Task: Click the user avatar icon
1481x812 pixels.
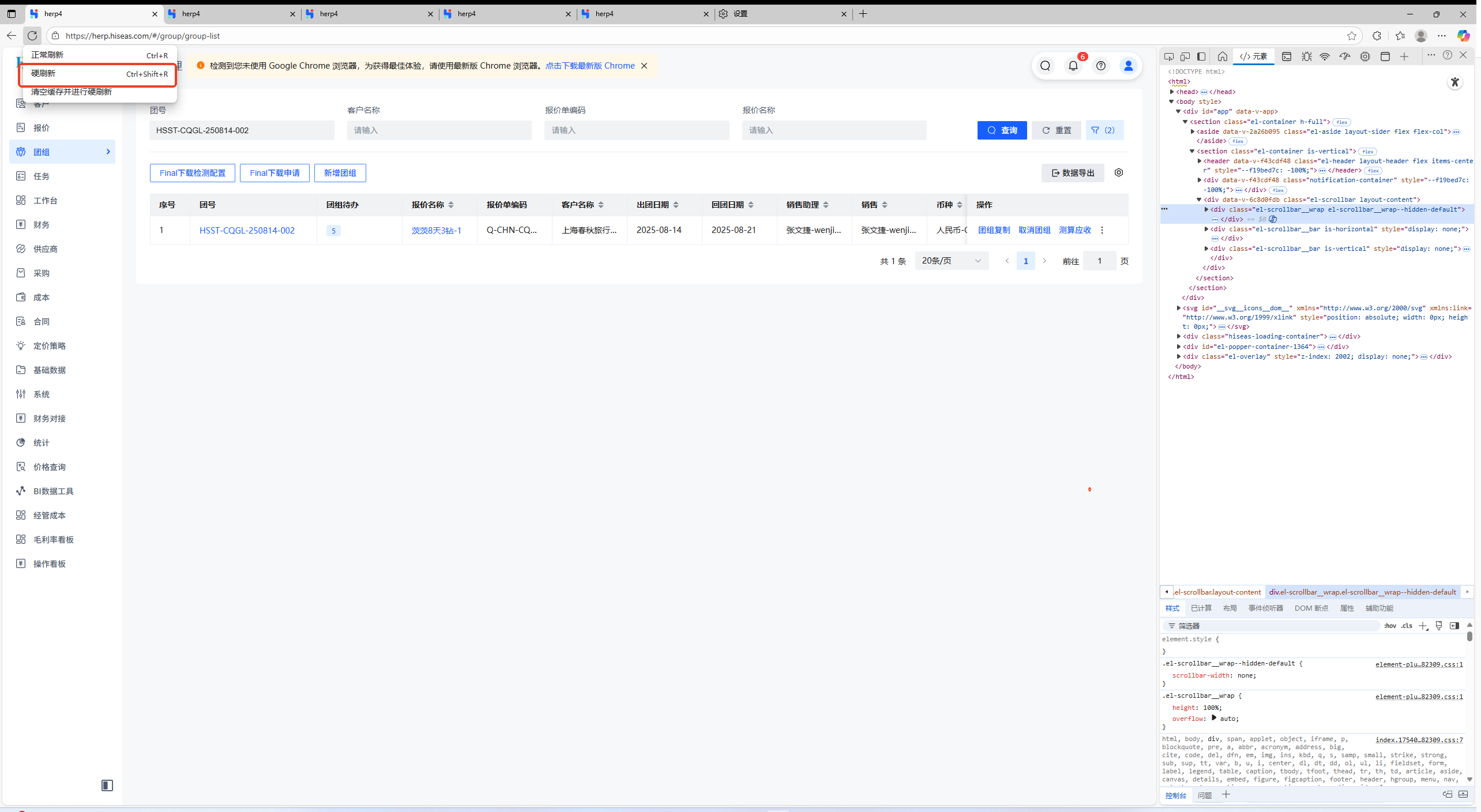Action: 1128,66
